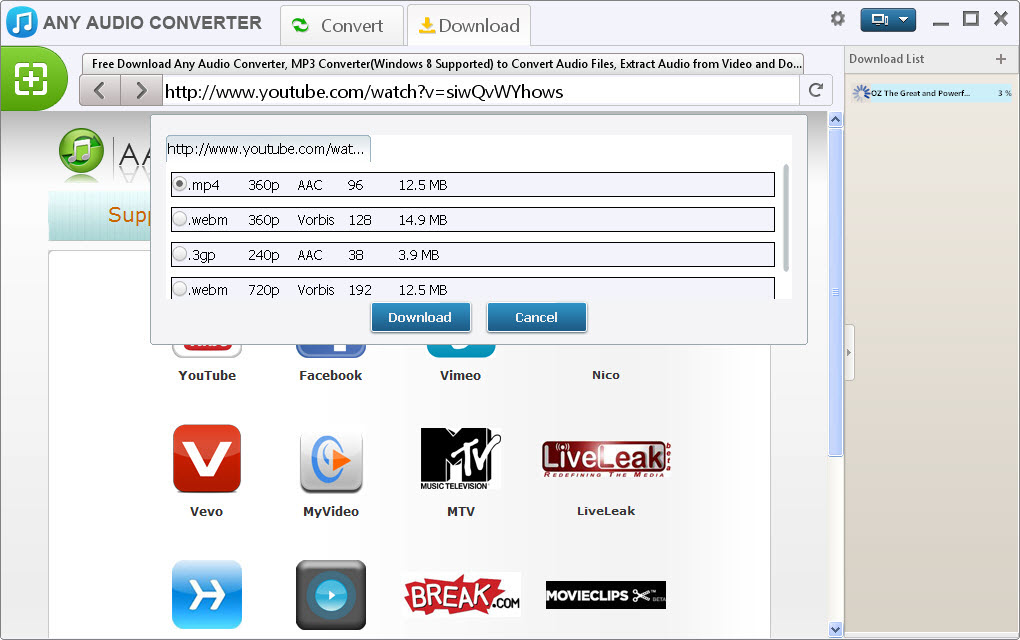Open the output device dropdown arrow
This screenshot has height=640, width=1020.
click(x=905, y=18)
